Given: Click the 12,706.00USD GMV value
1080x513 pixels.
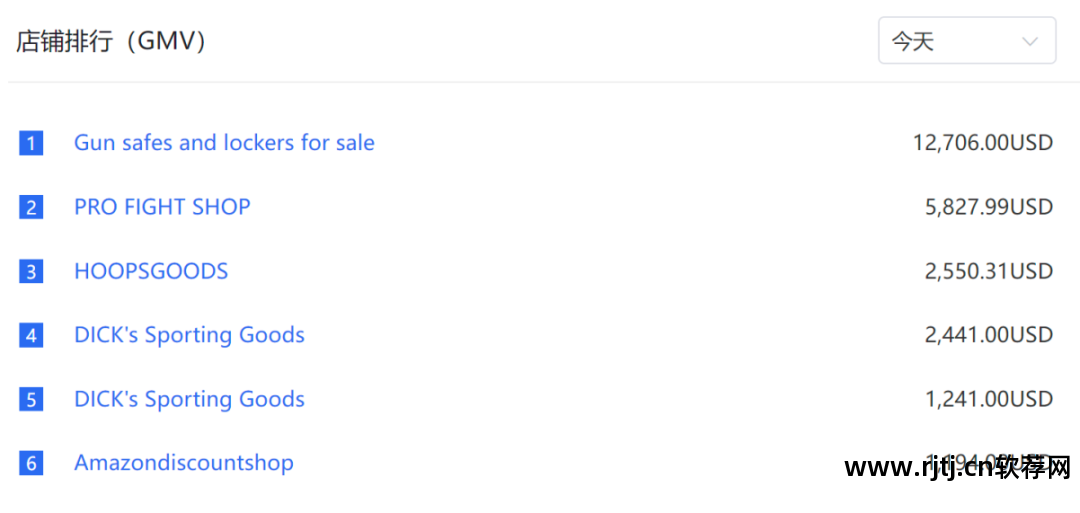Looking at the screenshot, I should (982, 143).
